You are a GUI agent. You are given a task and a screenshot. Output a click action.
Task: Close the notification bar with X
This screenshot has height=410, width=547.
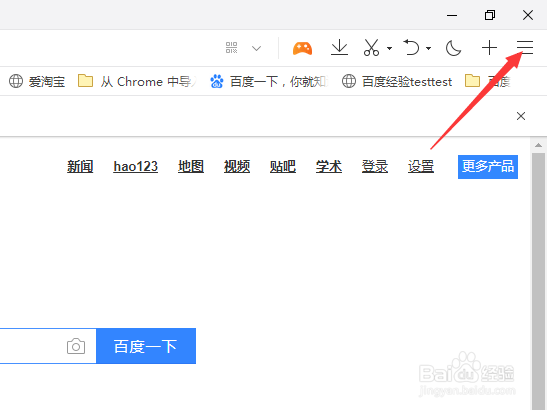click(x=521, y=116)
